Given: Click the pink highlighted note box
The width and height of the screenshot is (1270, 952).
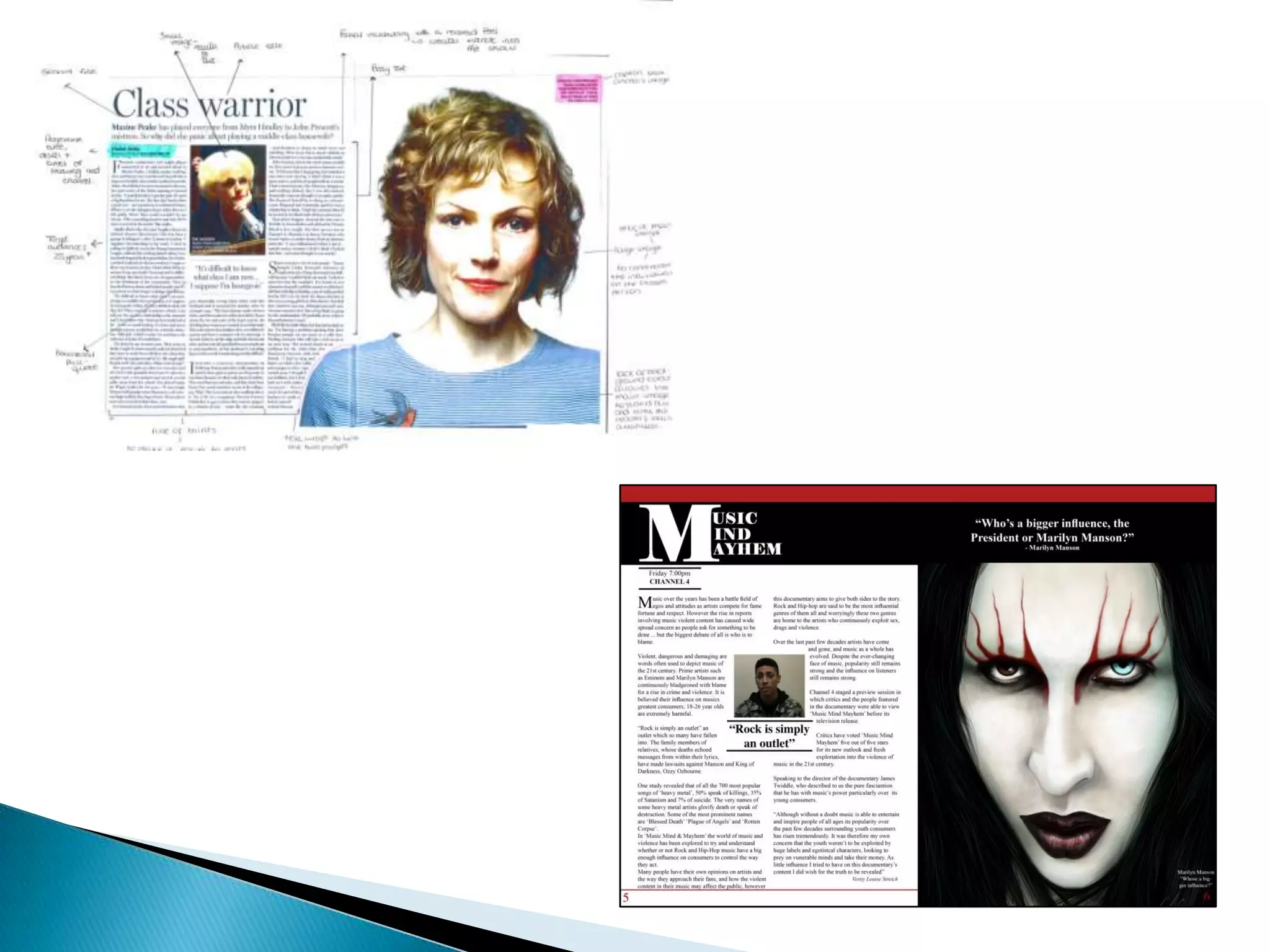Looking at the screenshot, I should point(578,89).
